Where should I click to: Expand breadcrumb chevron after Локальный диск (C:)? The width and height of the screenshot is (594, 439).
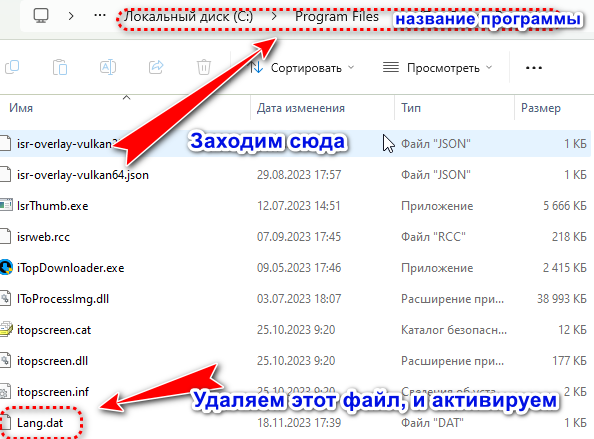pos(274,16)
